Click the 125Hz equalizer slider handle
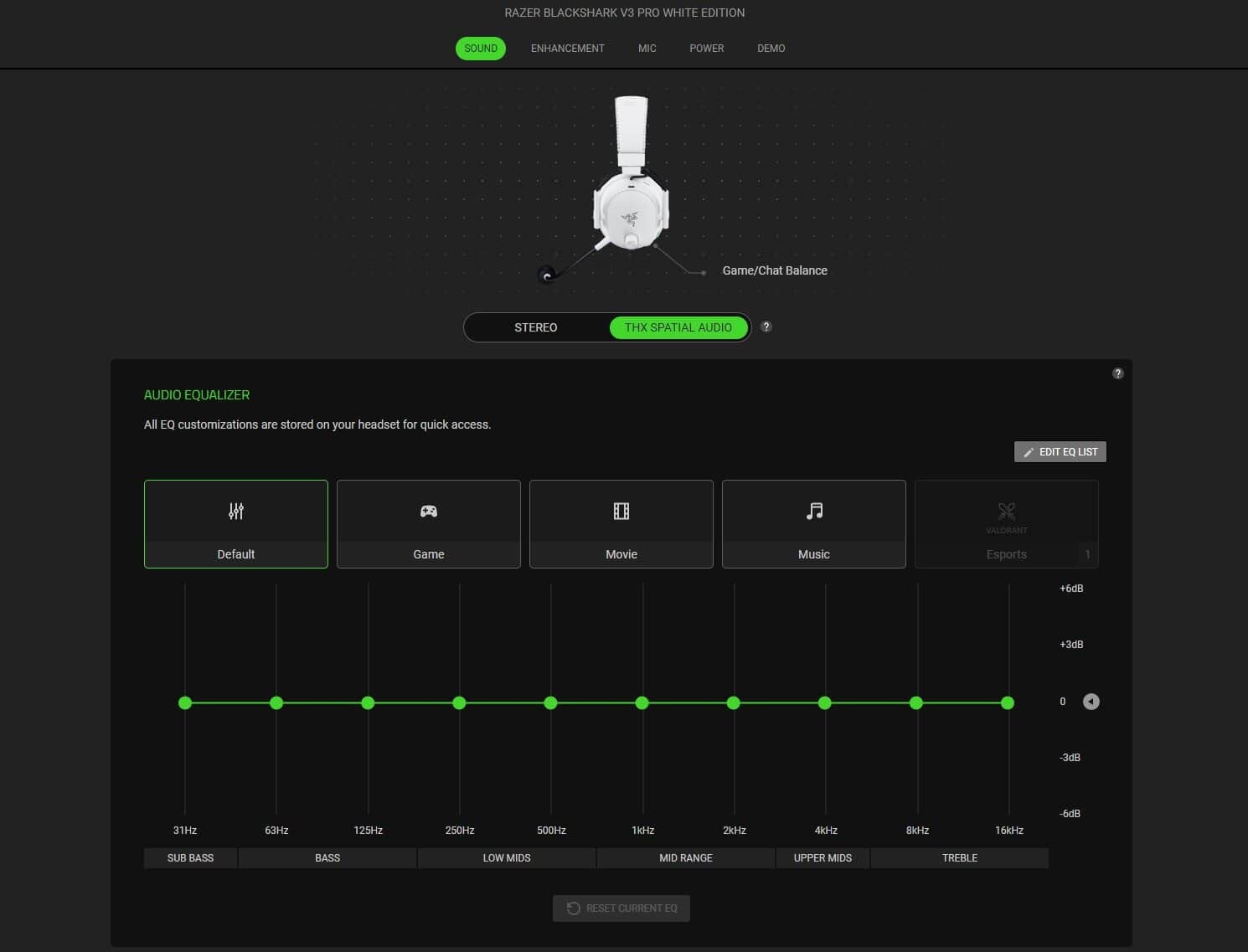The image size is (1248, 952). coord(368,702)
